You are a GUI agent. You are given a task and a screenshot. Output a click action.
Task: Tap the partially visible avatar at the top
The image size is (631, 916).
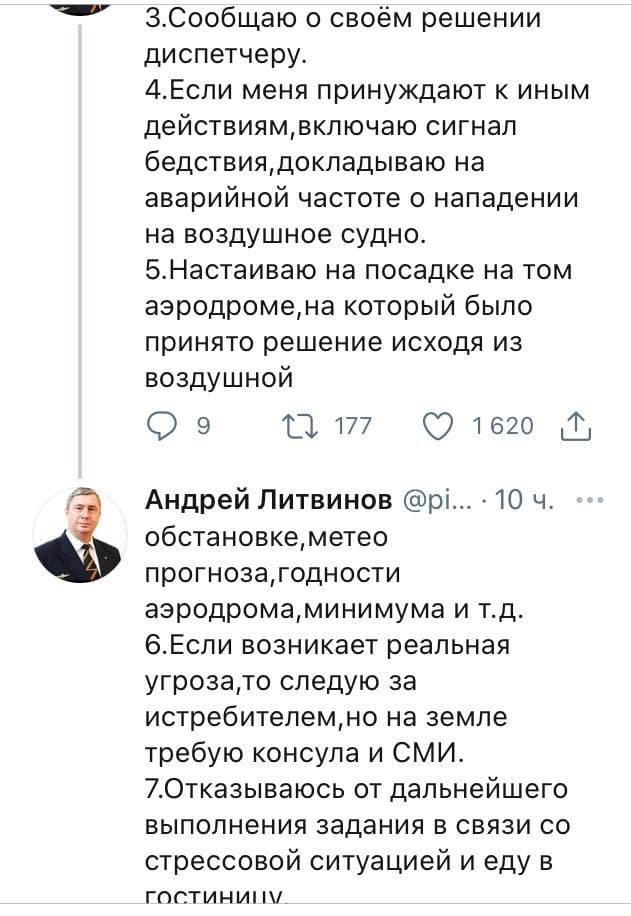80,6
